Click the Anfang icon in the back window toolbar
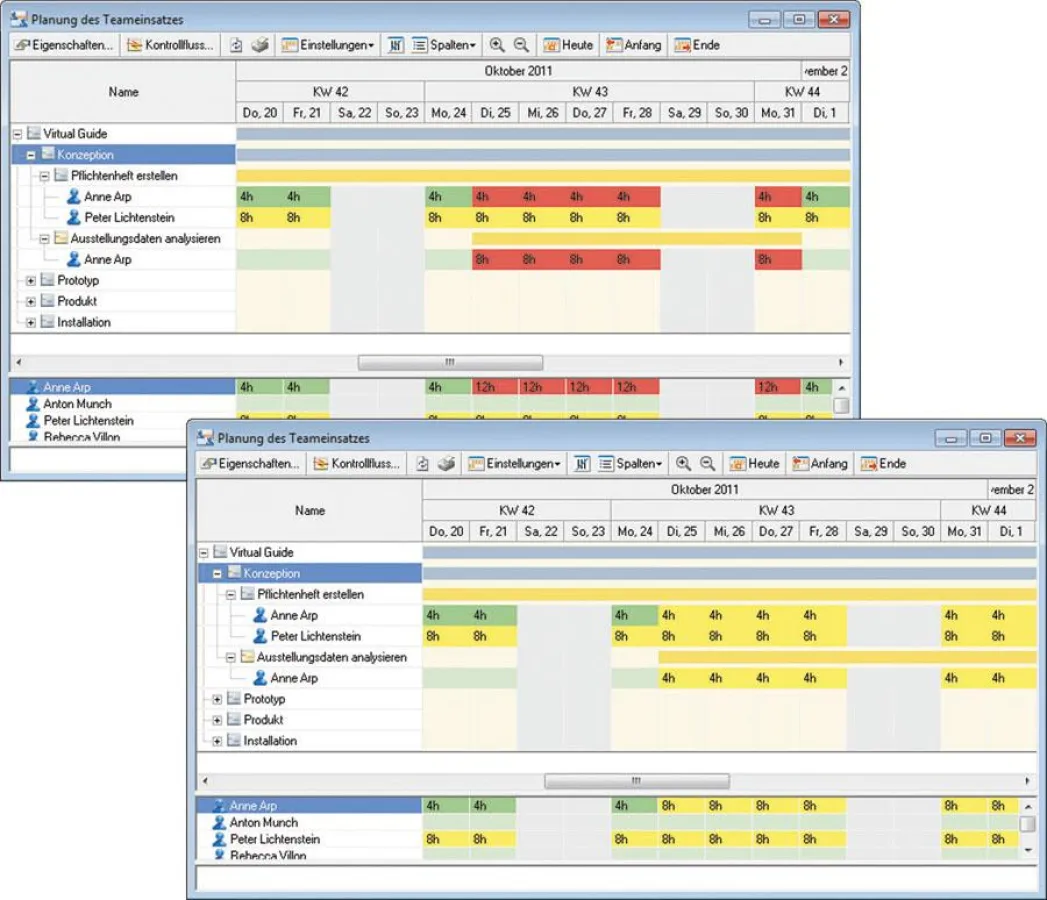 tap(615, 45)
